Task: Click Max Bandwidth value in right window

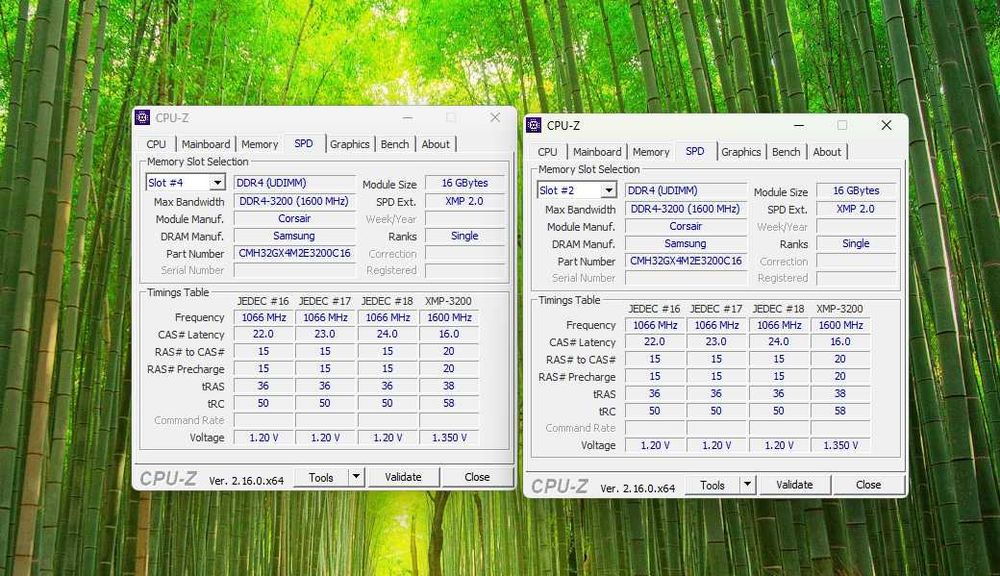Action: (686, 209)
